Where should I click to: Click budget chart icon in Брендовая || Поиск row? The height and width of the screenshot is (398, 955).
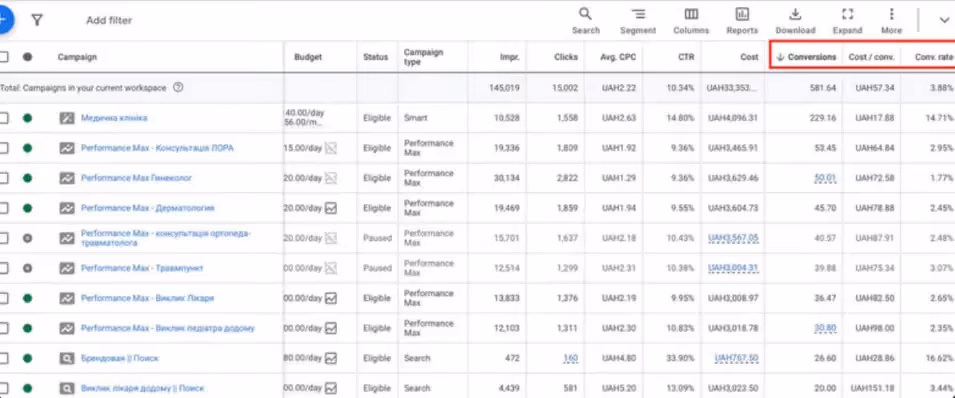pyautogui.click(x=330, y=358)
